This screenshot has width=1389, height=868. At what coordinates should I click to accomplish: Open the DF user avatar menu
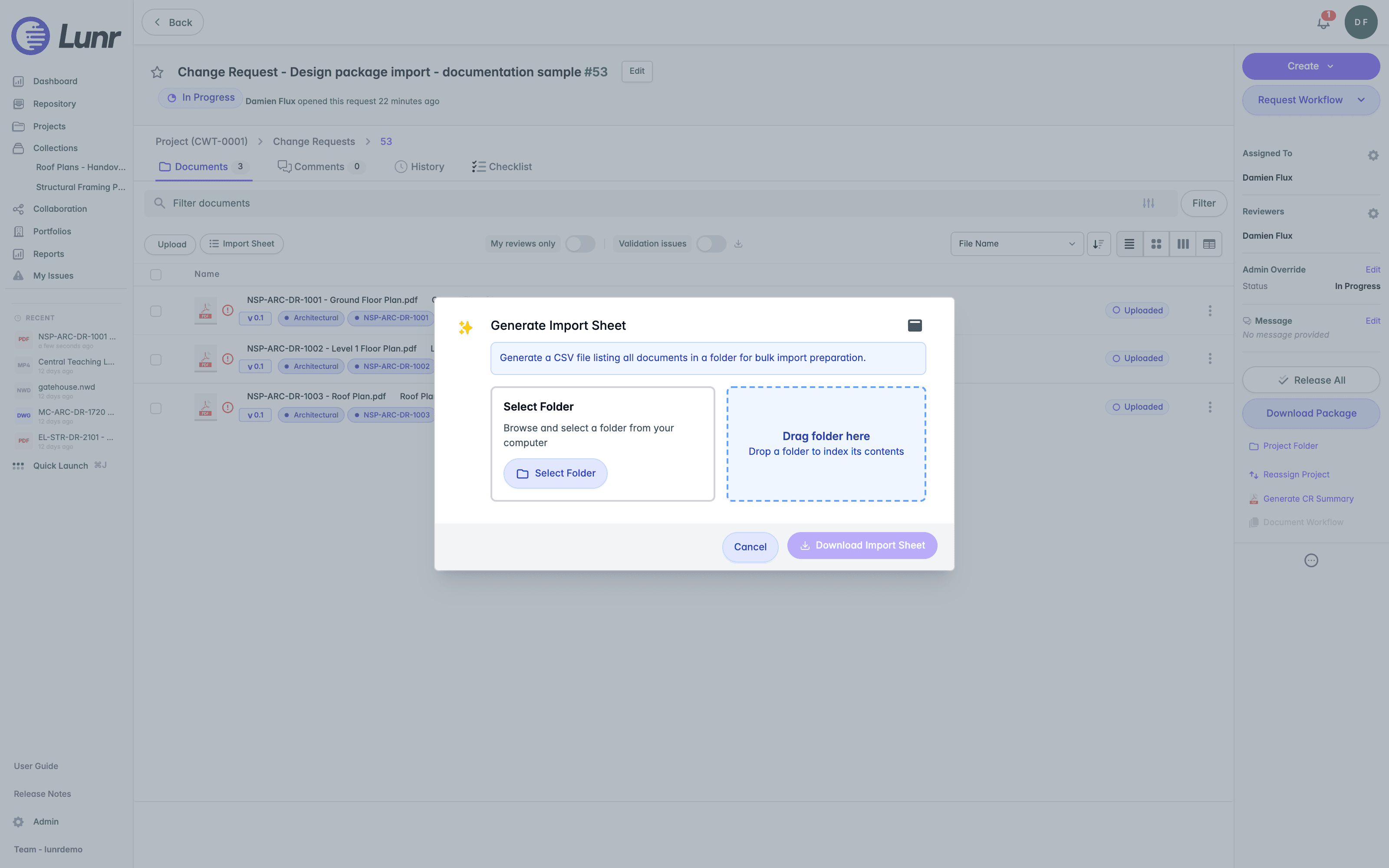coord(1361,23)
